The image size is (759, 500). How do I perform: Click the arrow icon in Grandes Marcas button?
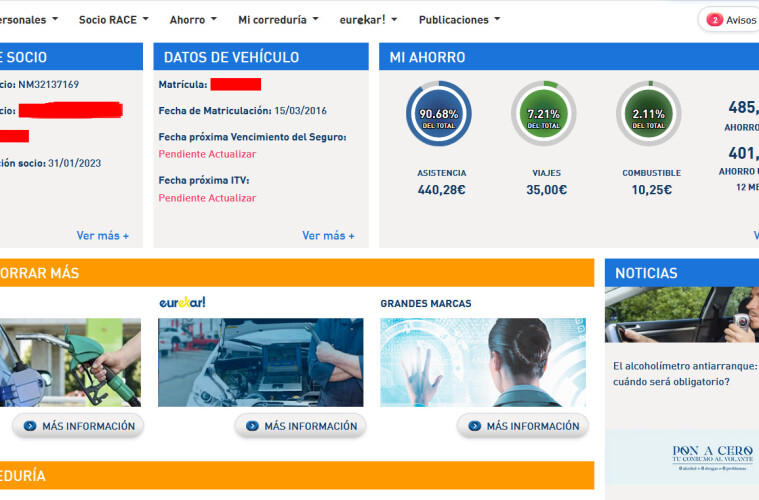click(x=474, y=426)
